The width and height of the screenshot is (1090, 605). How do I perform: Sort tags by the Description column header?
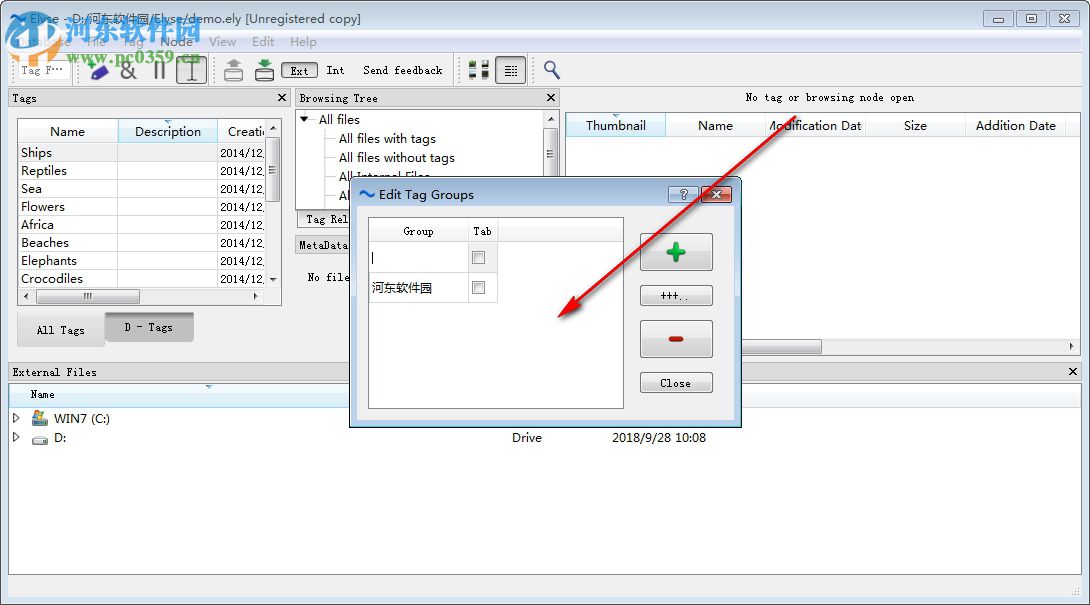point(168,131)
